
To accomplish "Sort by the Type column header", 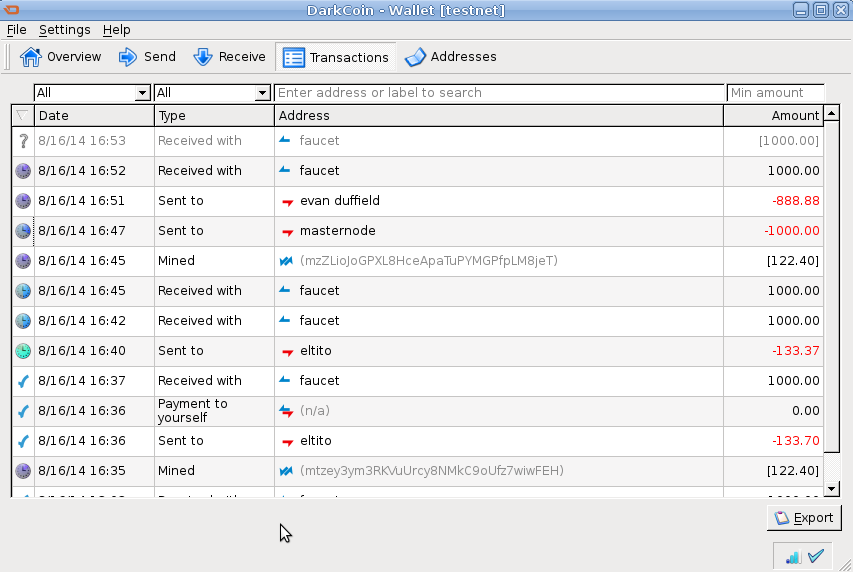I will [x=214, y=115].
